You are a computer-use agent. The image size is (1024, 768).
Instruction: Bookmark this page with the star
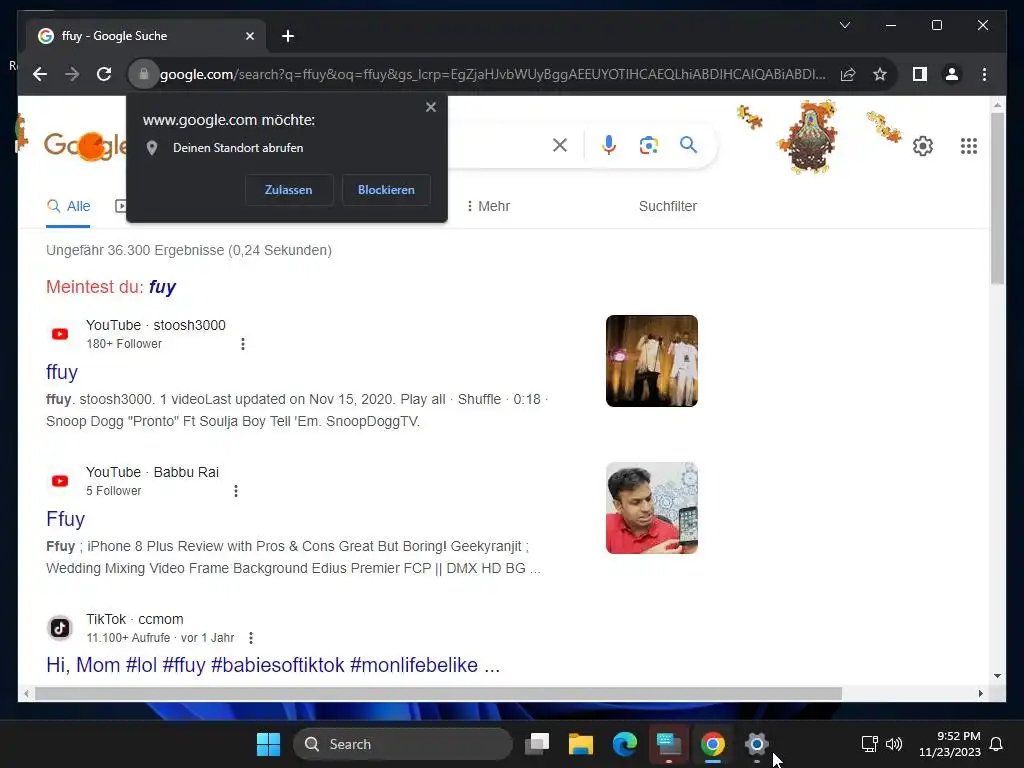tap(880, 74)
